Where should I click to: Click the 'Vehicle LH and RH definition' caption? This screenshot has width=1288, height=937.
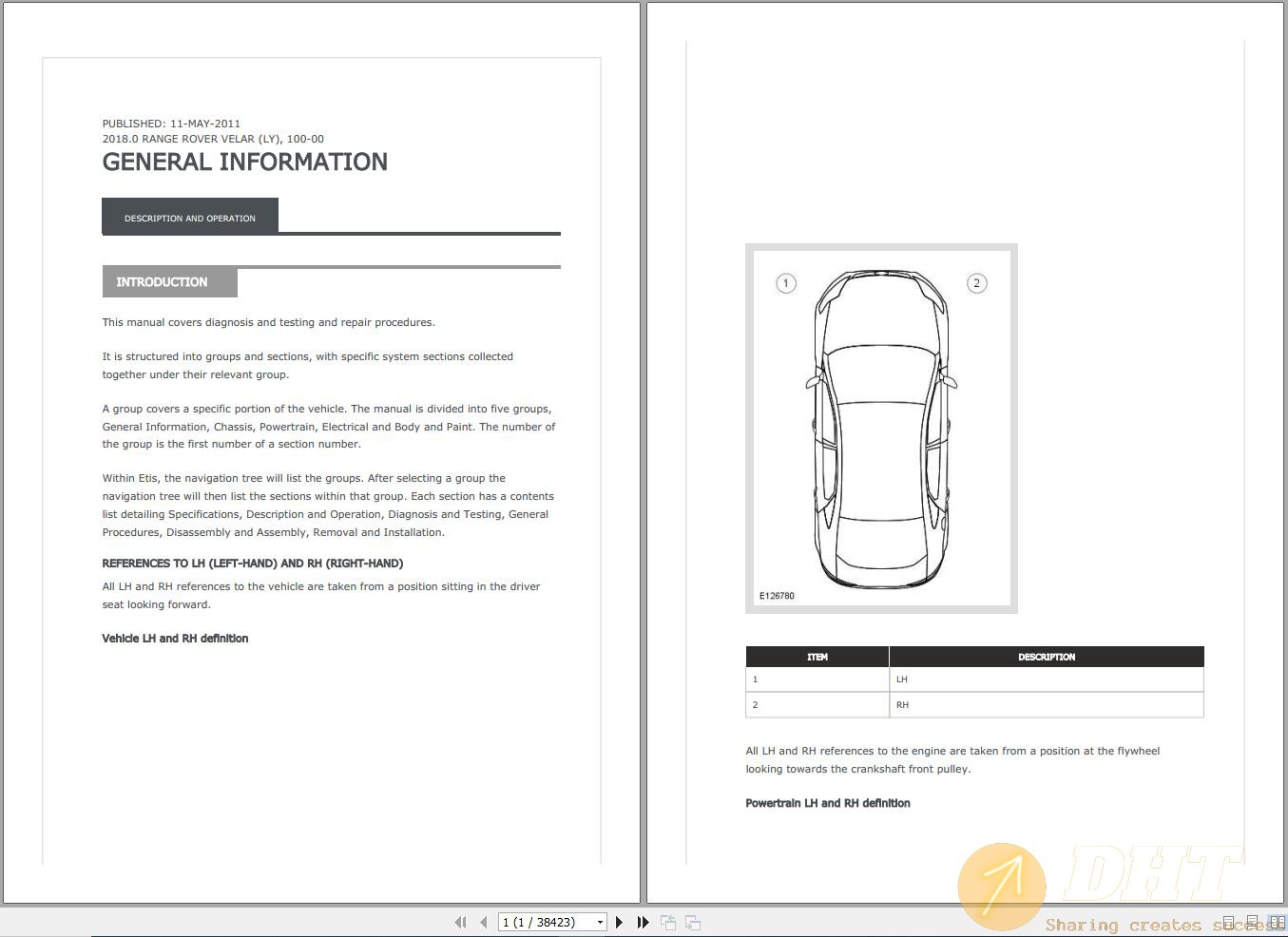pyautogui.click(x=175, y=639)
